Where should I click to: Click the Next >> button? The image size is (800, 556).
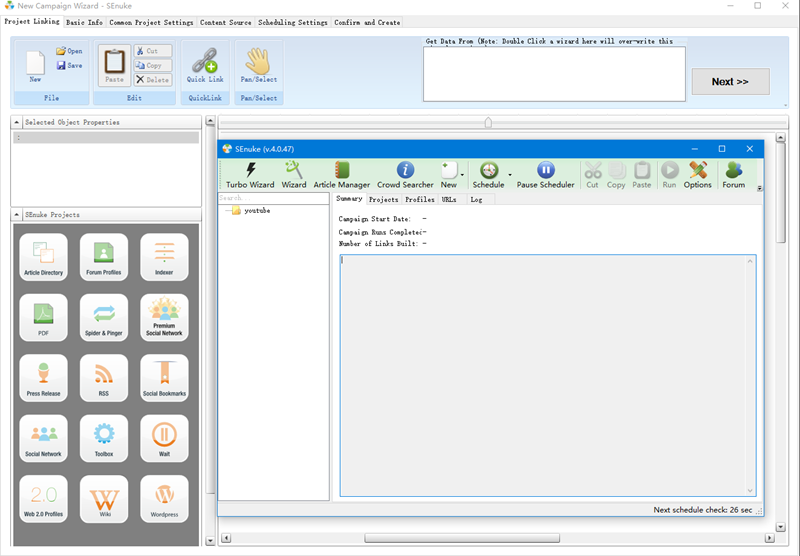point(730,82)
